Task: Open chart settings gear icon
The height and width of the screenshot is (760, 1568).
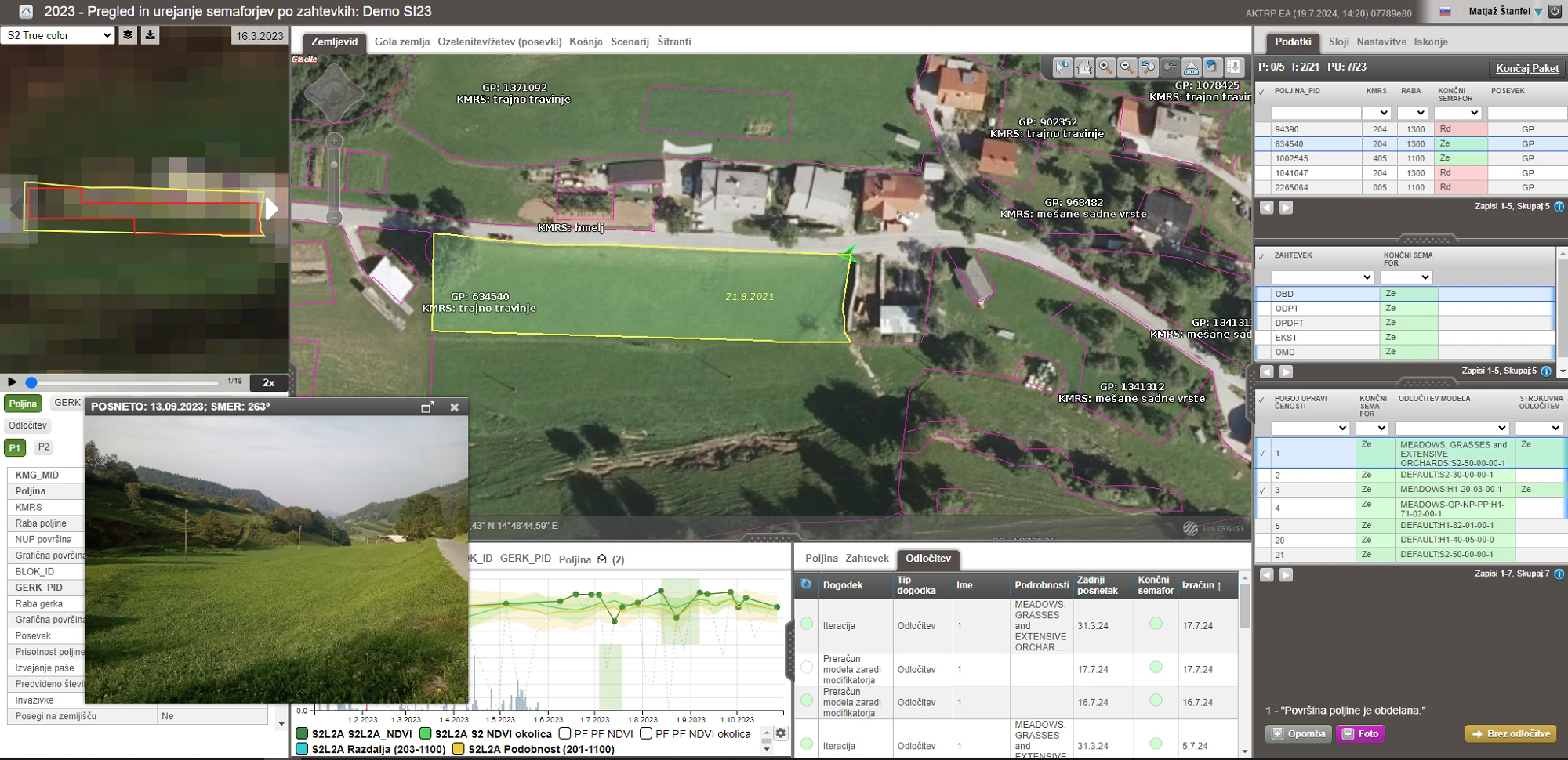Action: 780,733
